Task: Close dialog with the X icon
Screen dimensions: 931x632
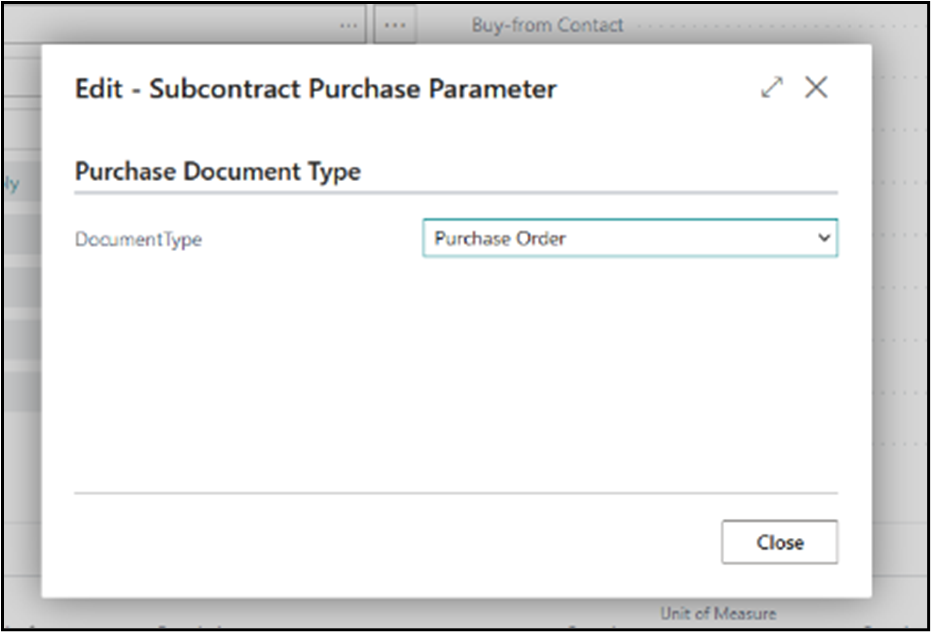Action: tap(816, 88)
